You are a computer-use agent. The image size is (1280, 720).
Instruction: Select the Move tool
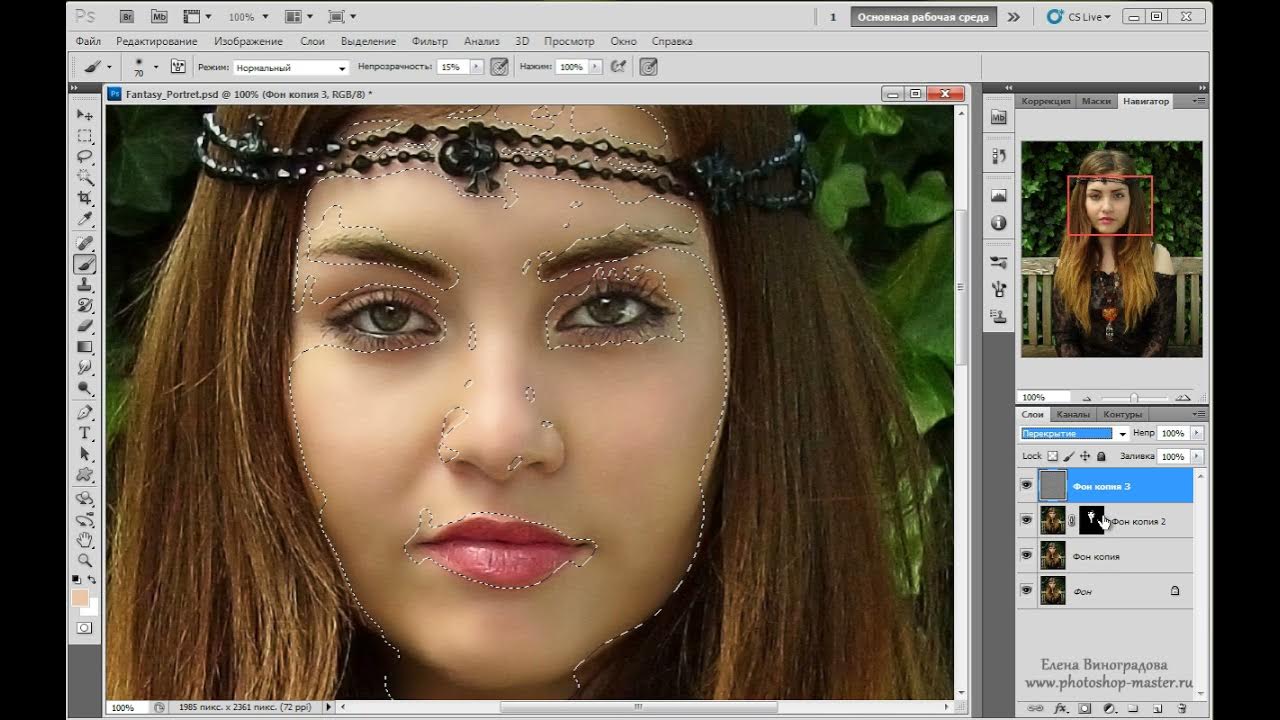[85, 115]
